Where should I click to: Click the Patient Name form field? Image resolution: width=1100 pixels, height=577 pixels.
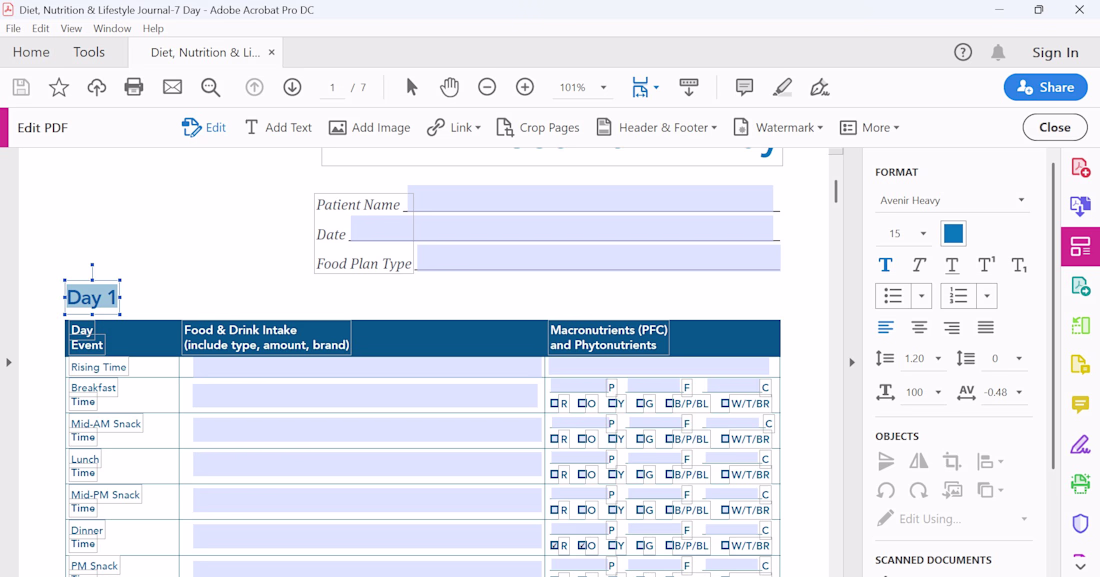pyautogui.click(x=590, y=198)
